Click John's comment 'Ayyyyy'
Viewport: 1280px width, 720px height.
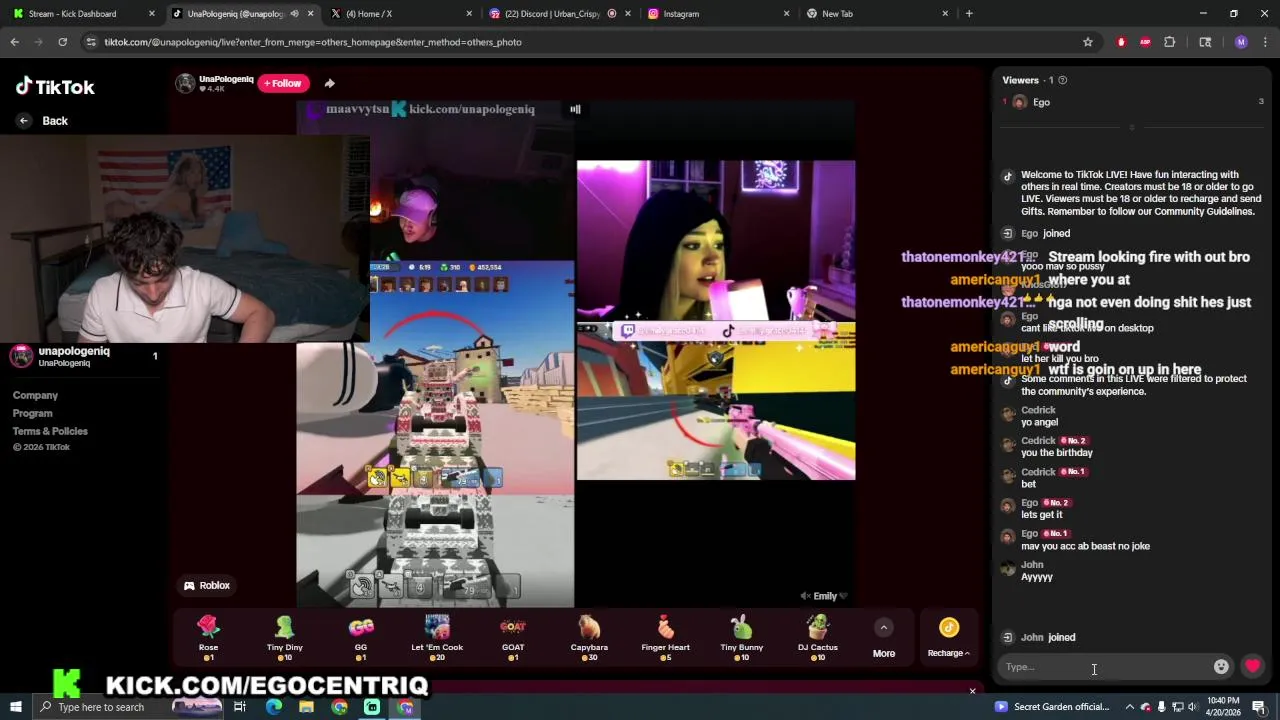click(x=1036, y=577)
